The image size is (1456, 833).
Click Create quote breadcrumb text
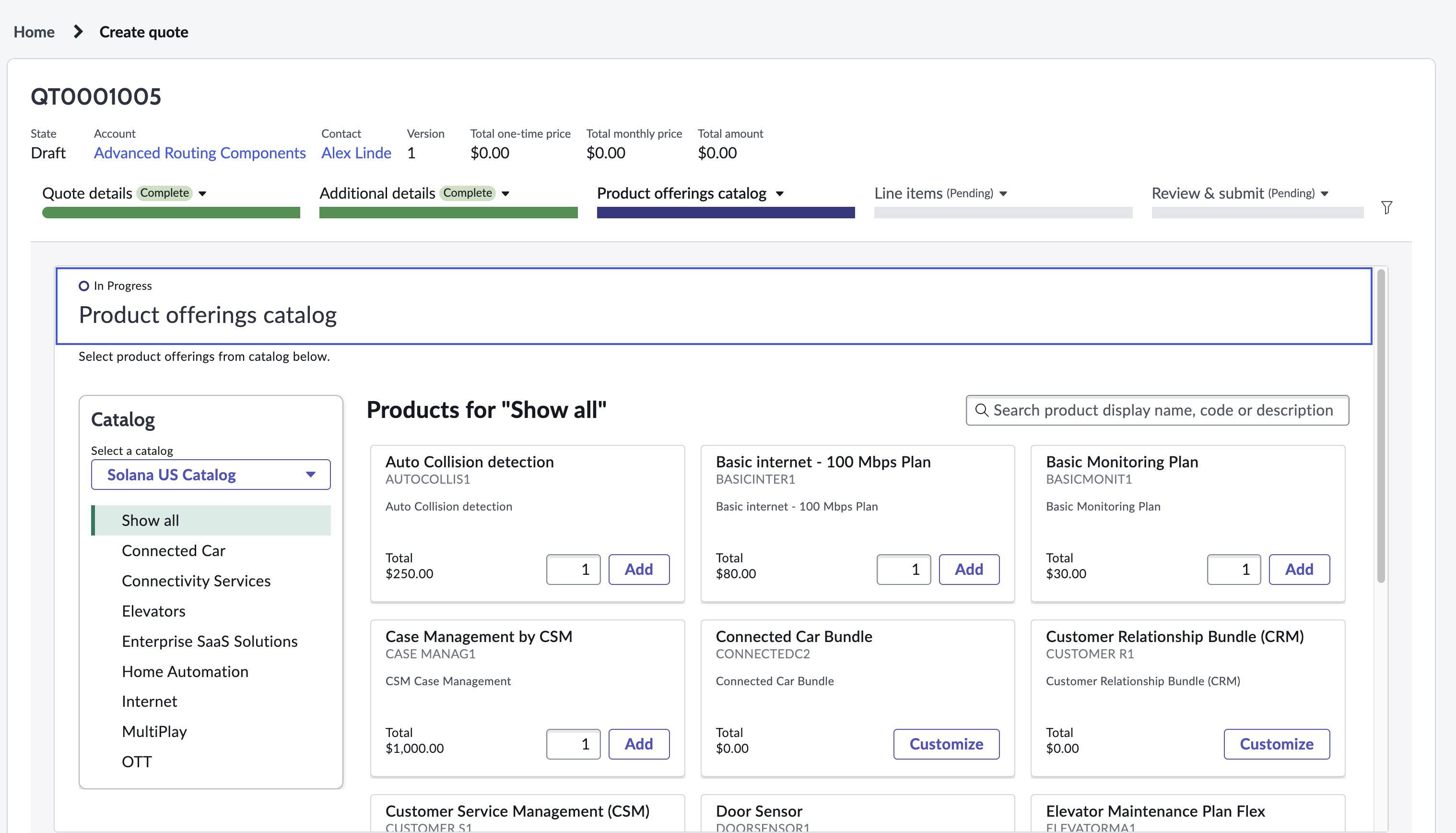click(143, 32)
